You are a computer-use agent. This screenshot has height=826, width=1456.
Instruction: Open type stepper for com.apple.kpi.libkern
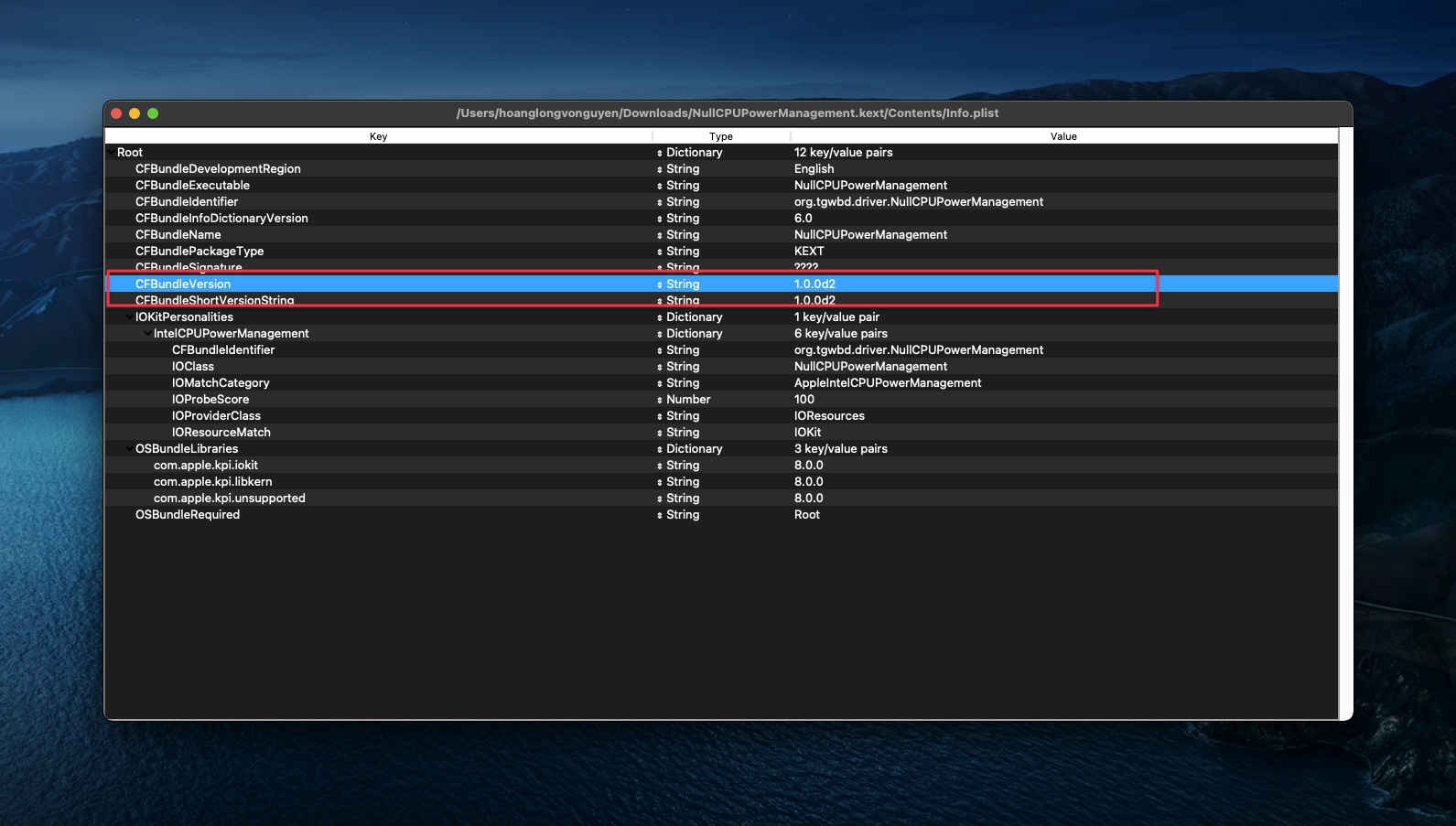[659, 482]
